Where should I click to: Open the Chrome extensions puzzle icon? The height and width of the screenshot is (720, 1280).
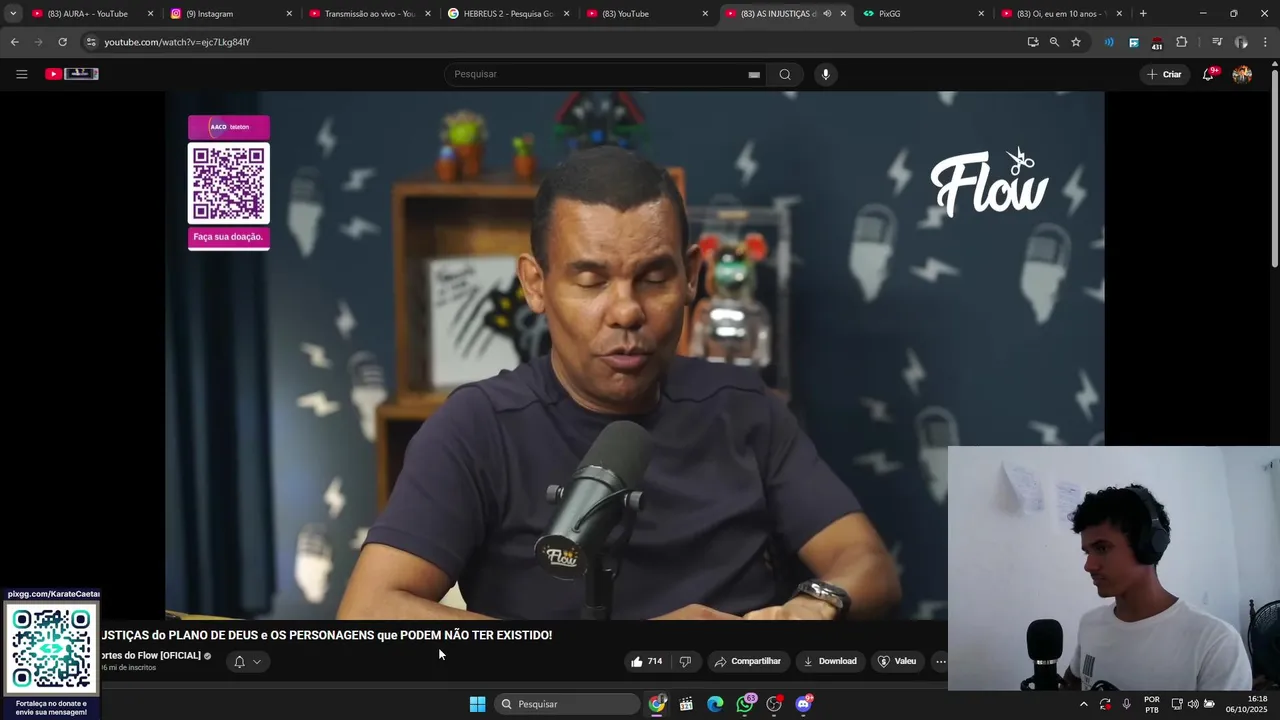(x=1181, y=42)
